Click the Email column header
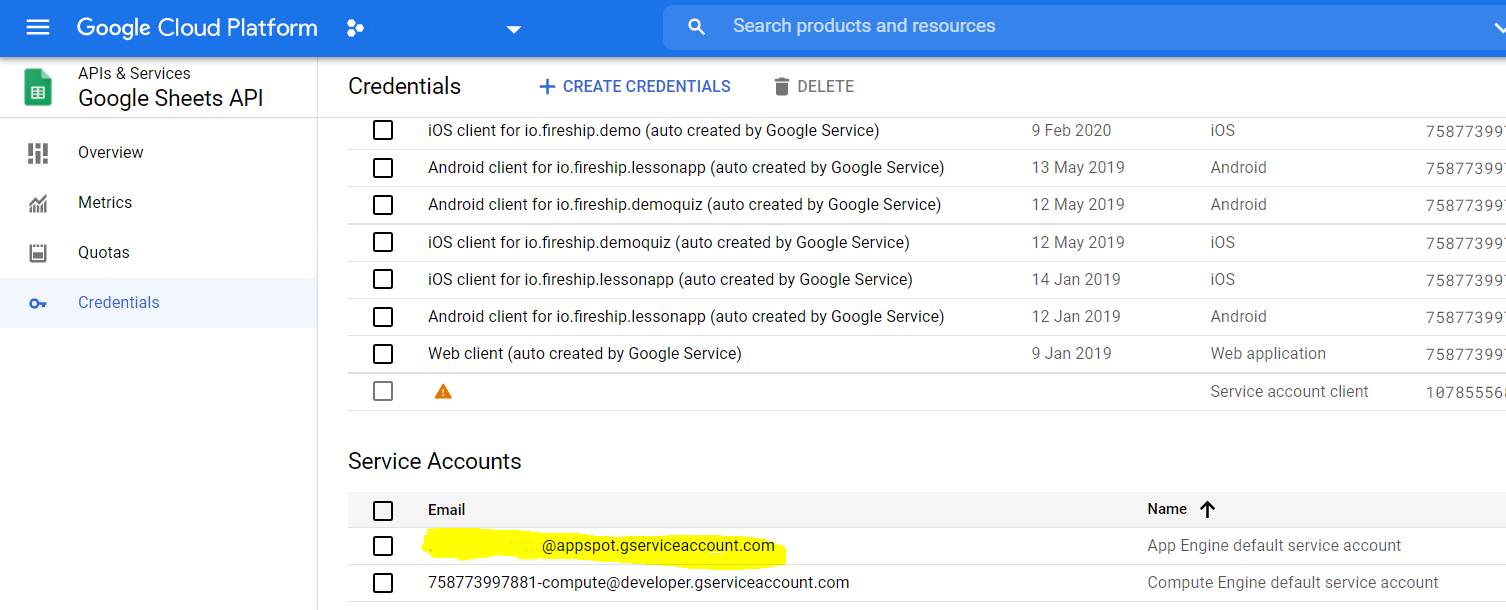 pyautogui.click(x=447, y=509)
